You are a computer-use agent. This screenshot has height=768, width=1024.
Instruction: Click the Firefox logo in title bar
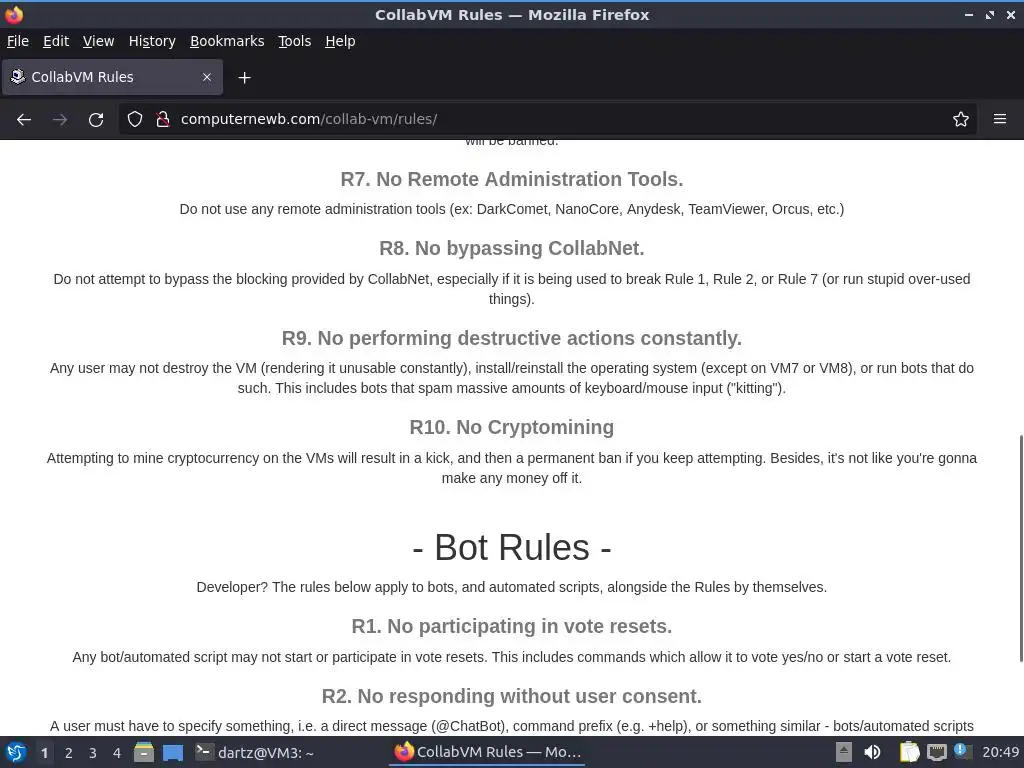14,14
